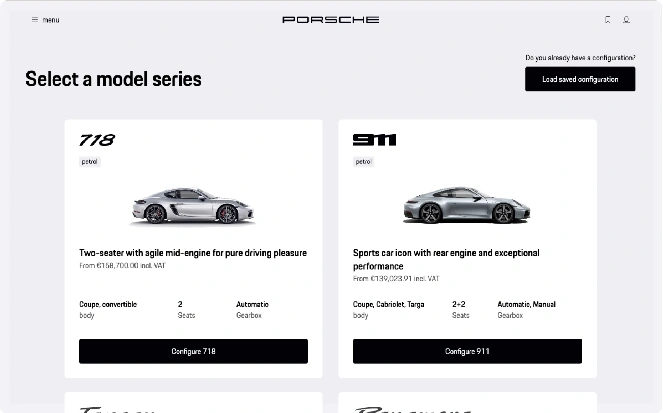This screenshot has height=413, width=663.
Task: Click the menu label in header
Action: click(51, 20)
